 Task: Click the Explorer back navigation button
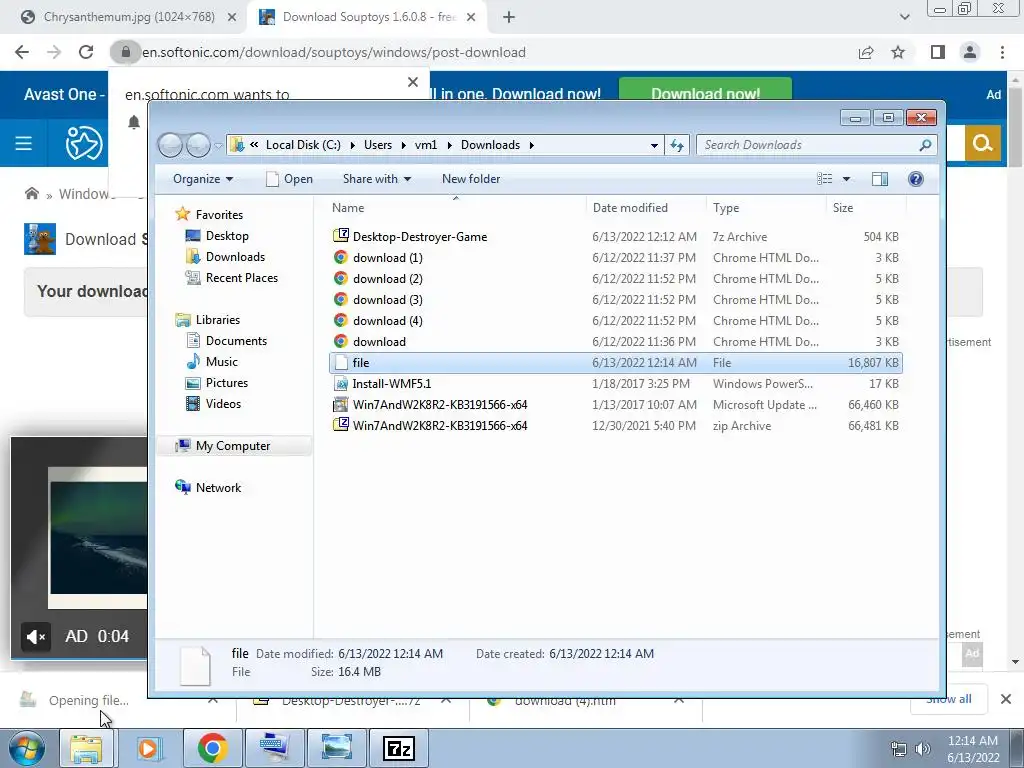tap(170, 145)
